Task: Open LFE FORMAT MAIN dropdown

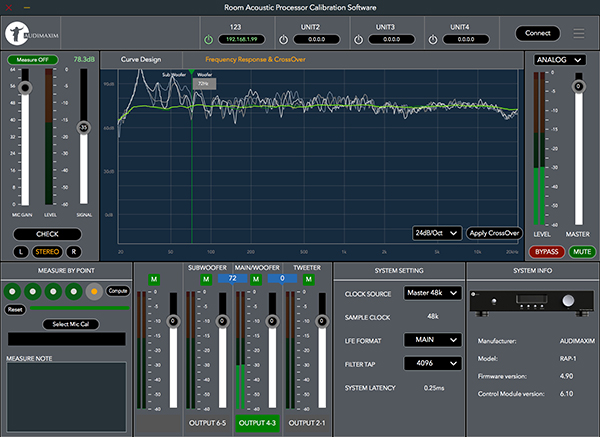Action: point(432,340)
